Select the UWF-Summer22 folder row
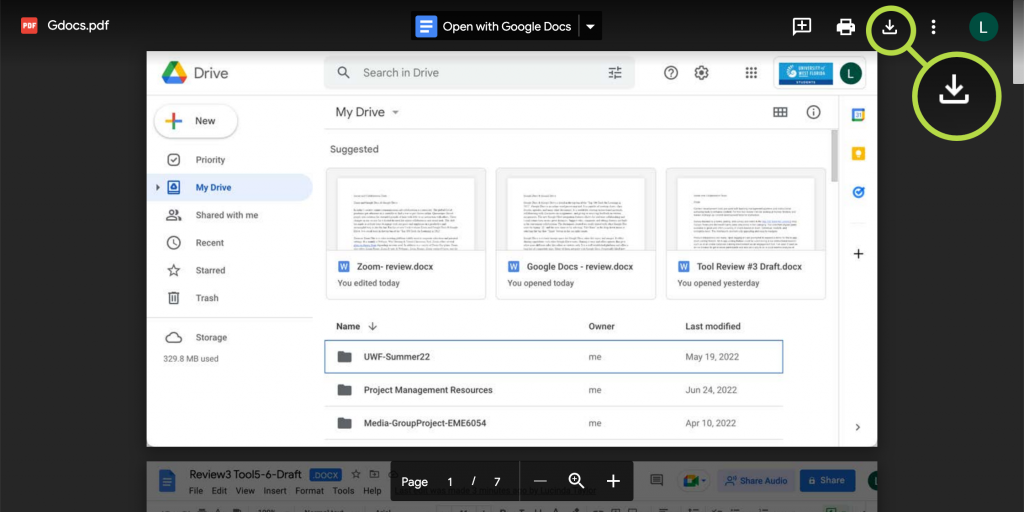Screen dimensions: 1024x512 point(553,357)
